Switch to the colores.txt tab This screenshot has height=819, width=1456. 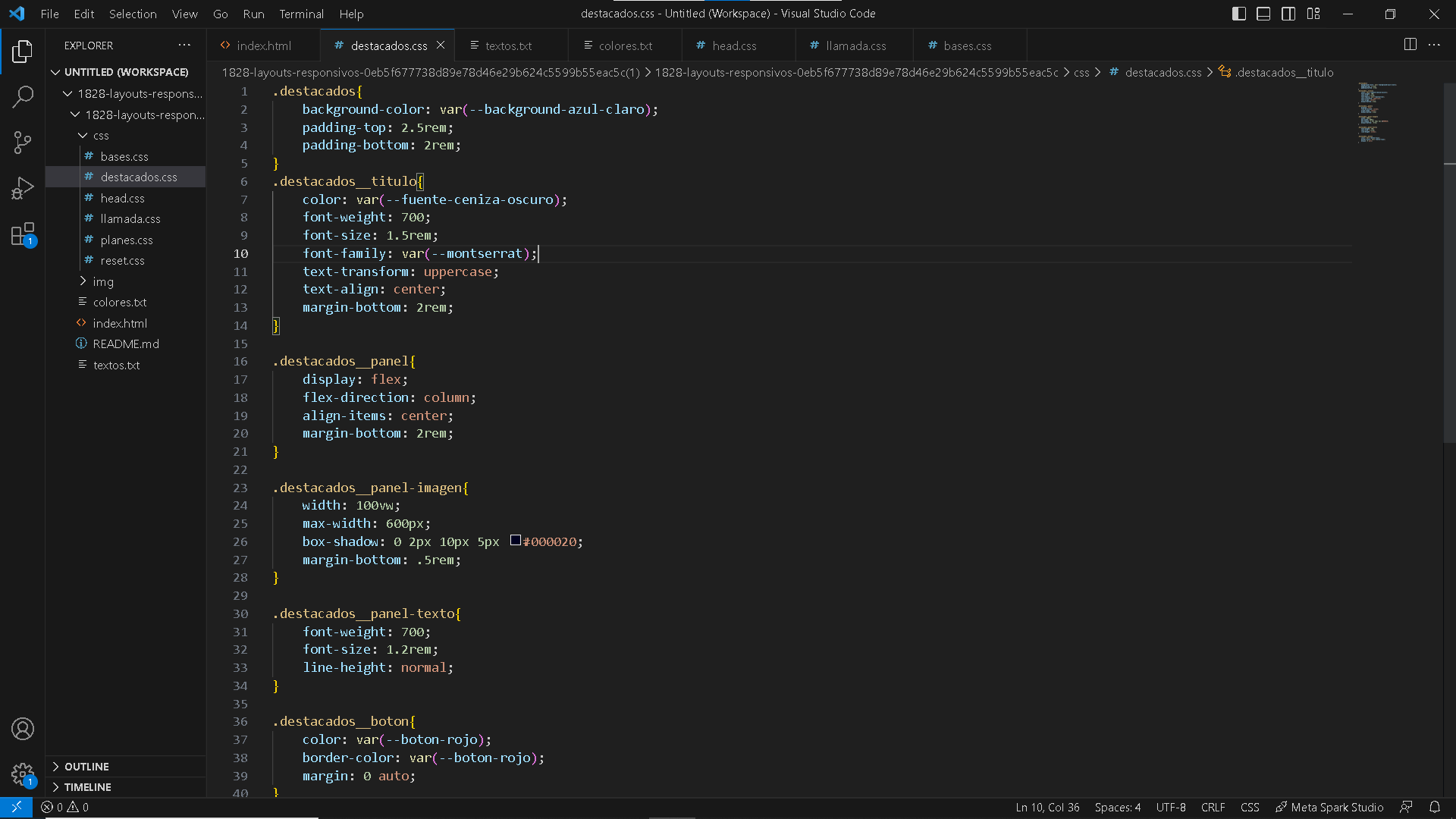(x=625, y=45)
